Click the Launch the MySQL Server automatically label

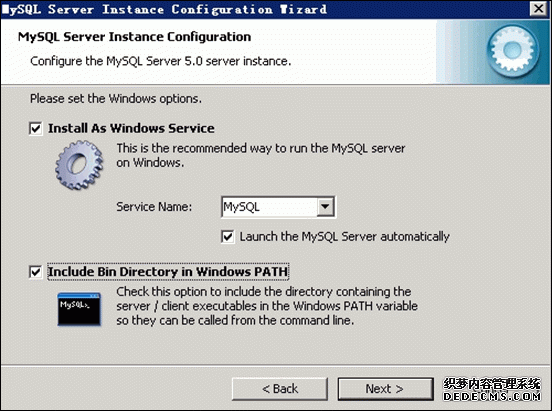345,237
